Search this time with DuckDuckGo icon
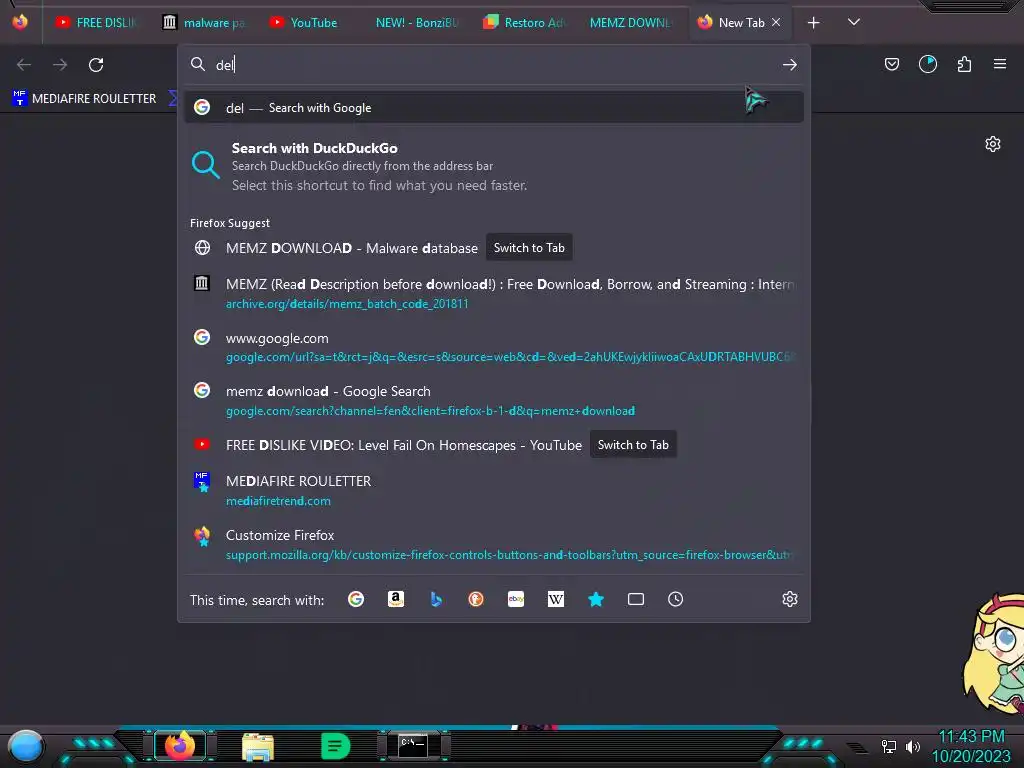 point(476,599)
